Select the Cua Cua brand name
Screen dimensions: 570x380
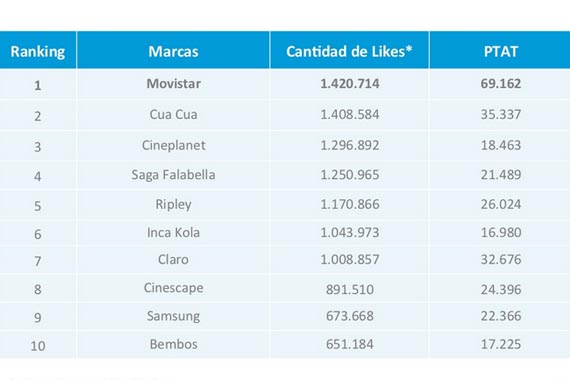click(173, 115)
